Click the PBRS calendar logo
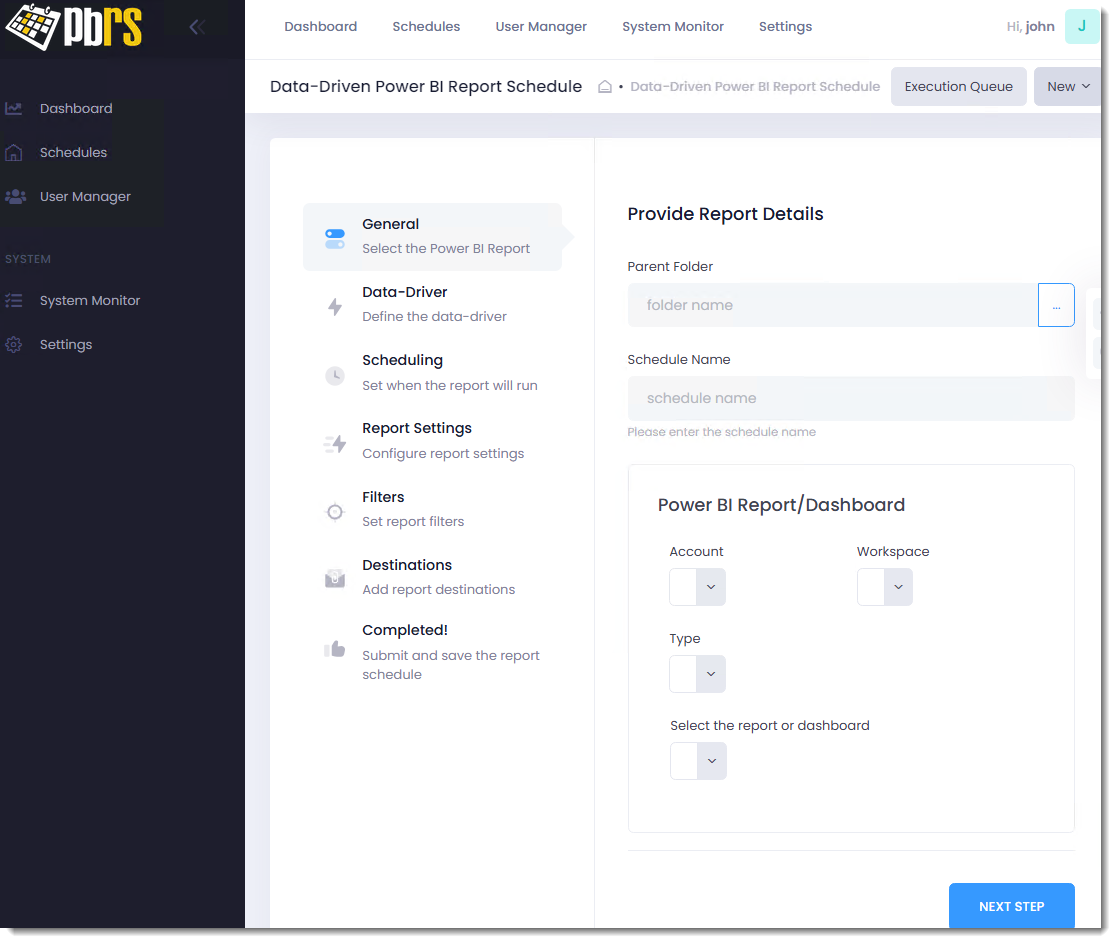Viewport: 1116px width, 943px height. [x=74, y=27]
